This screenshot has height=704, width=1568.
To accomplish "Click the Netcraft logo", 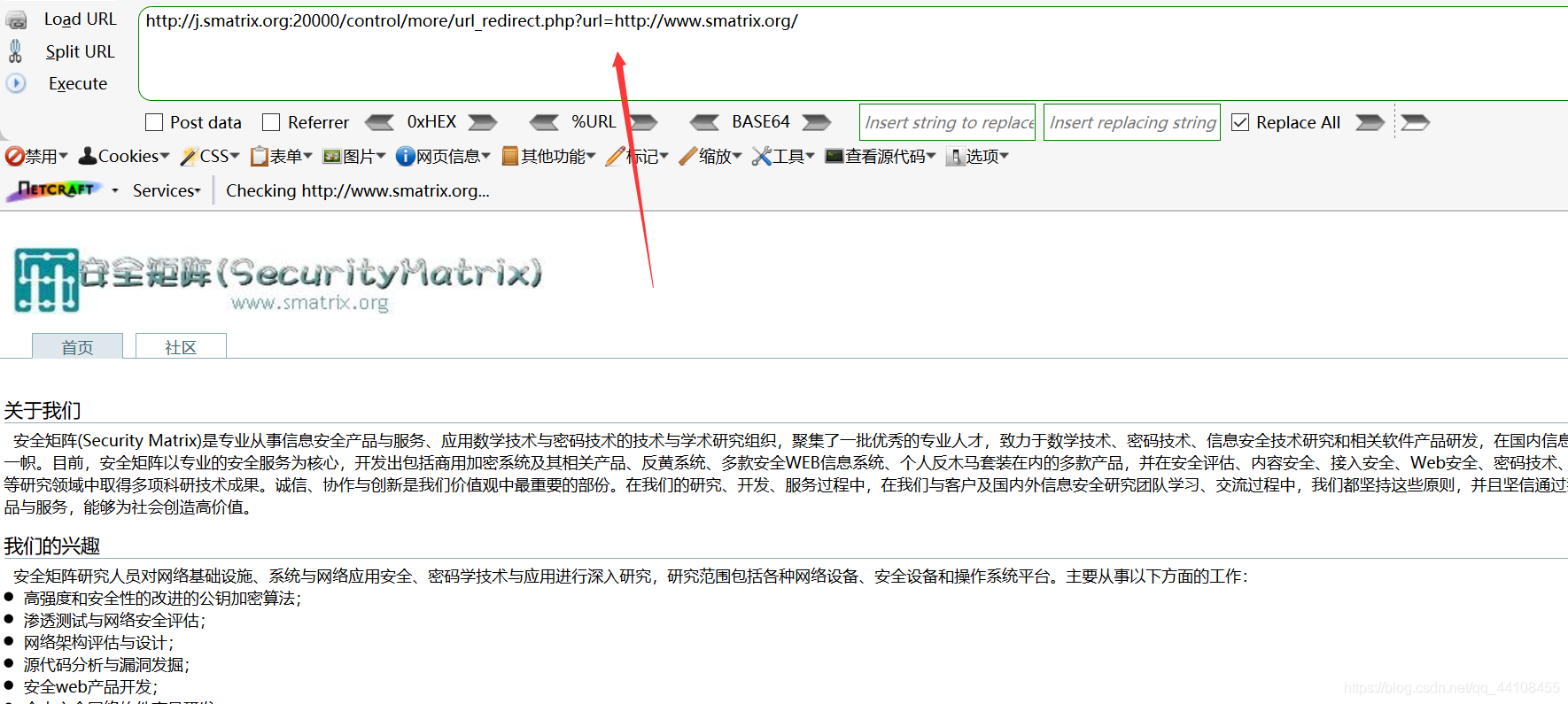I will 55,190.
